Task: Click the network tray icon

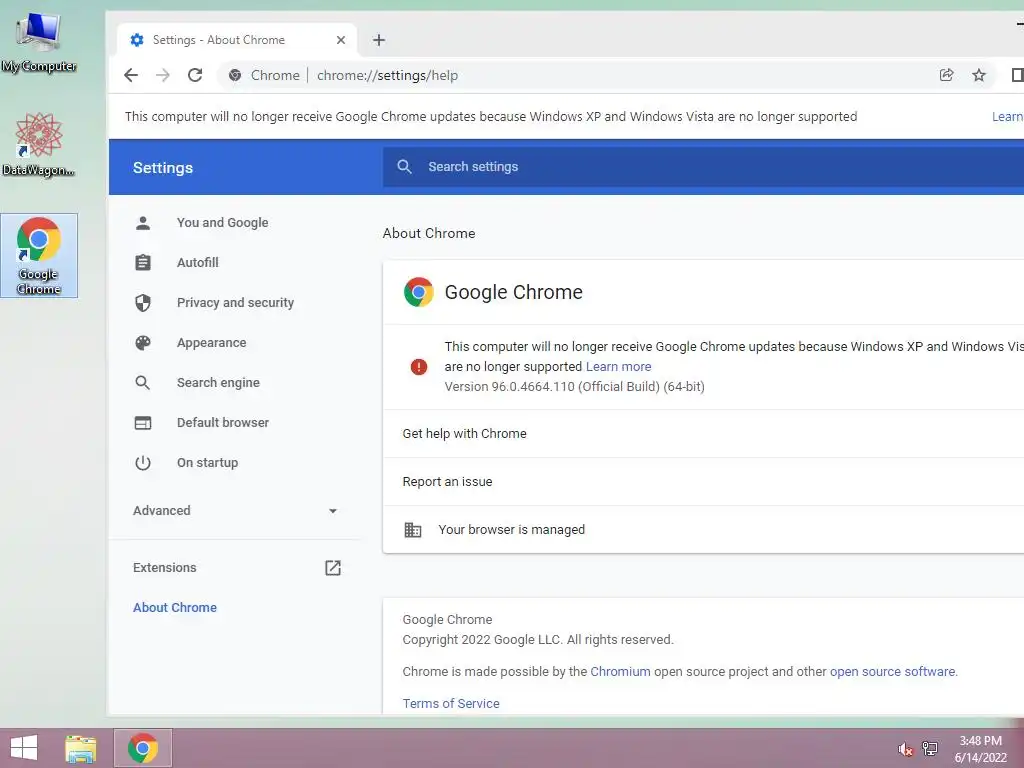Action: pos(930,749)
